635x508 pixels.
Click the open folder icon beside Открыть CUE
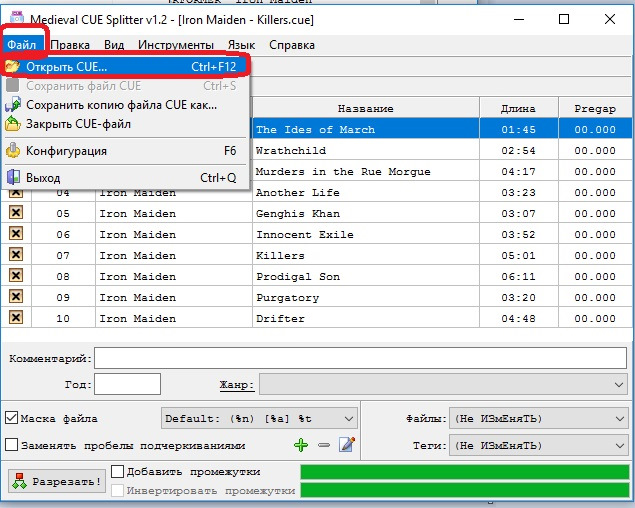pyautogui.click(x=13, y=66)
